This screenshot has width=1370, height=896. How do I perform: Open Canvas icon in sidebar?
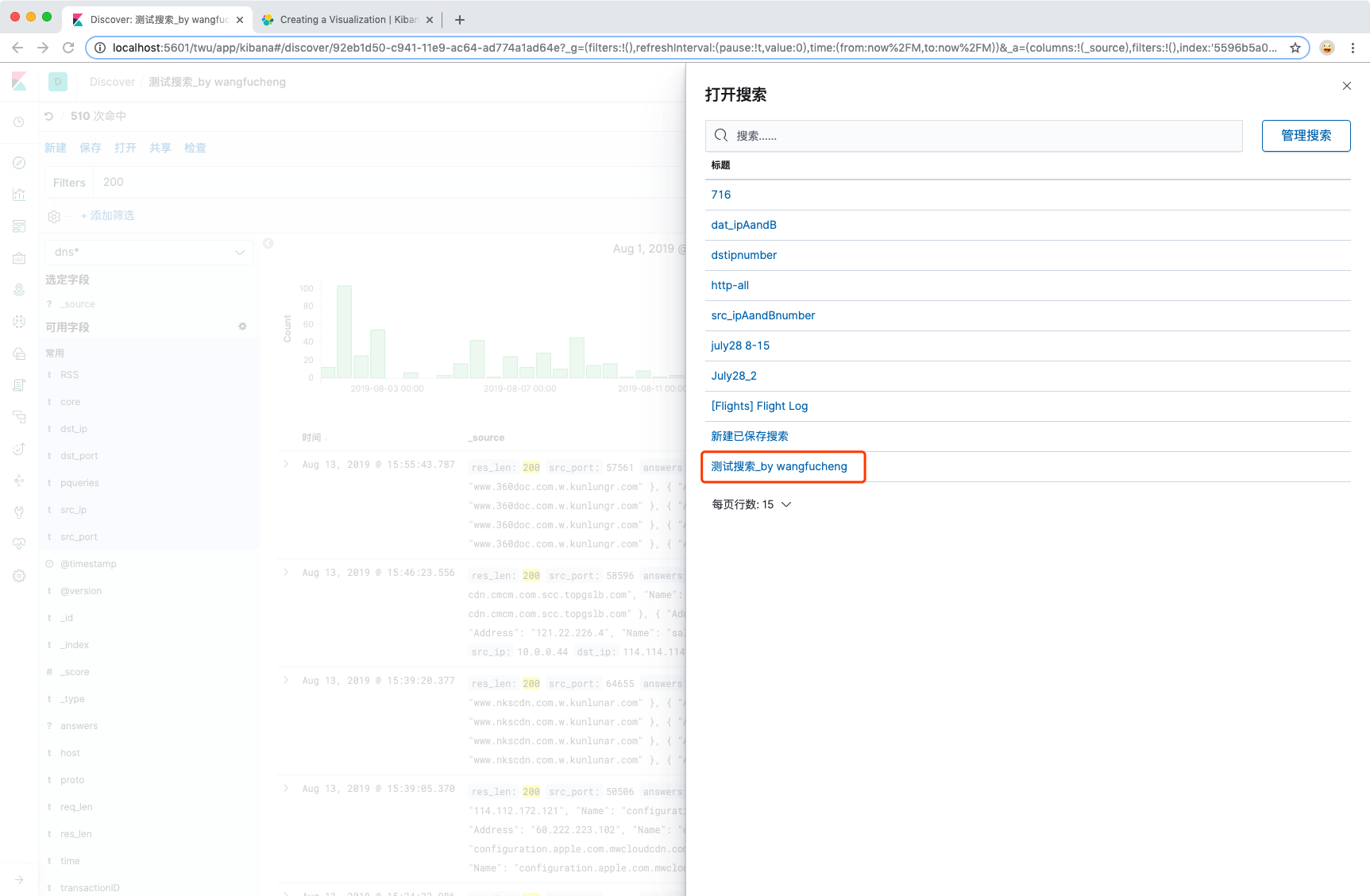click(19, 258)
